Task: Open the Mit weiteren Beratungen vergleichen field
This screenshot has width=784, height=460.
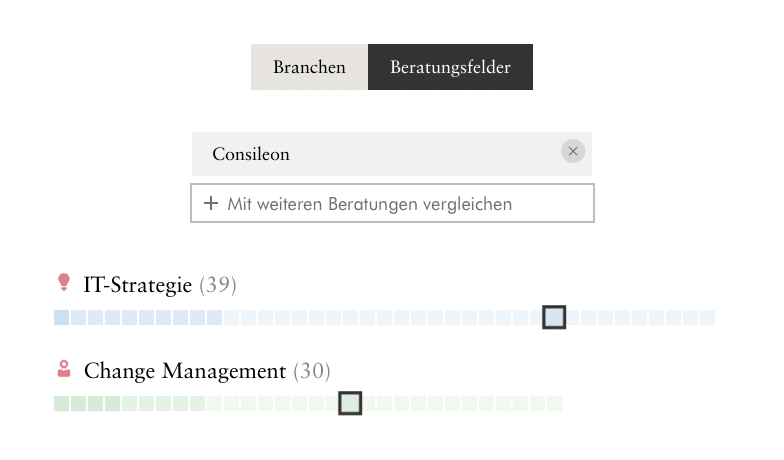Action: 392,203
